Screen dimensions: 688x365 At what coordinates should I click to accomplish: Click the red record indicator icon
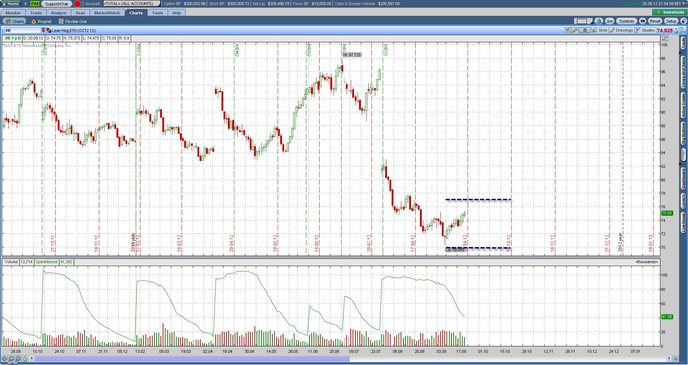78,4
